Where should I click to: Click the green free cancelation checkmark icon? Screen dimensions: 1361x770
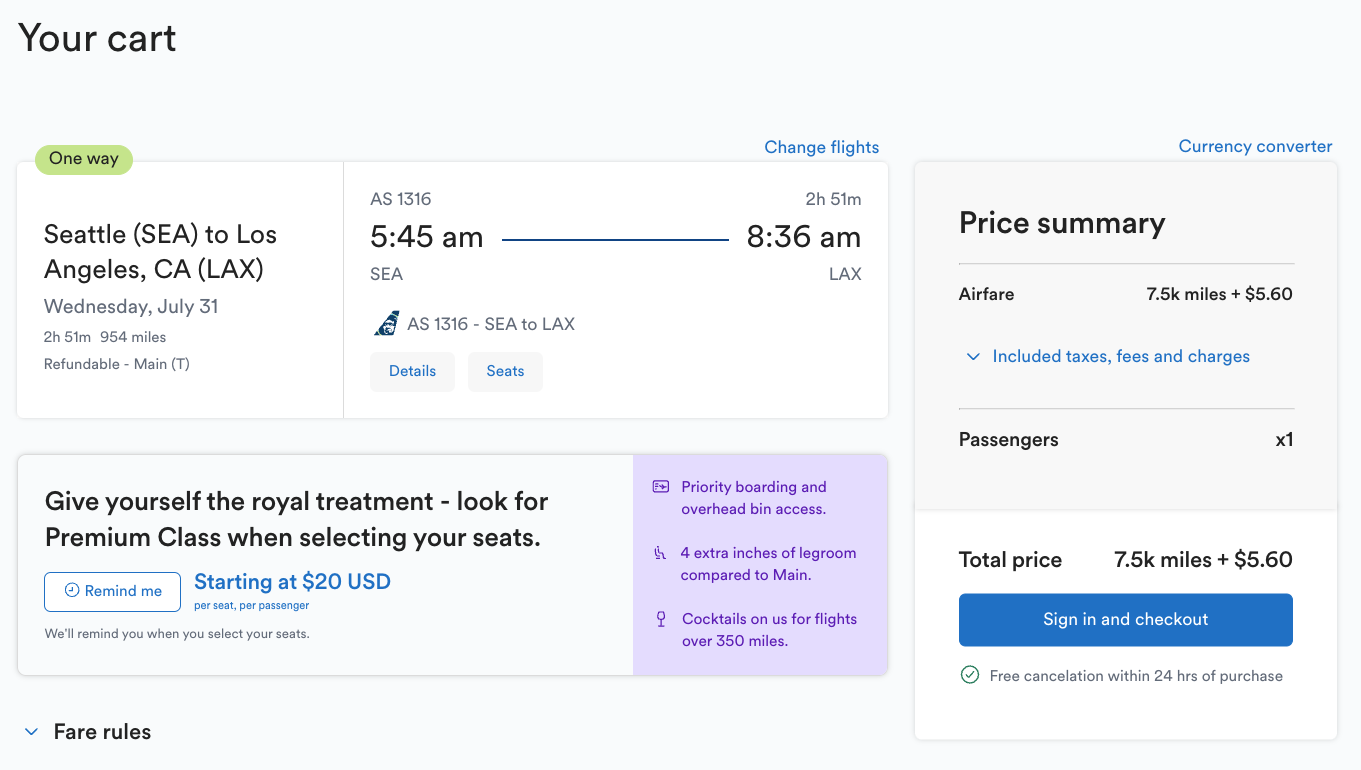[x=969, y=676]
